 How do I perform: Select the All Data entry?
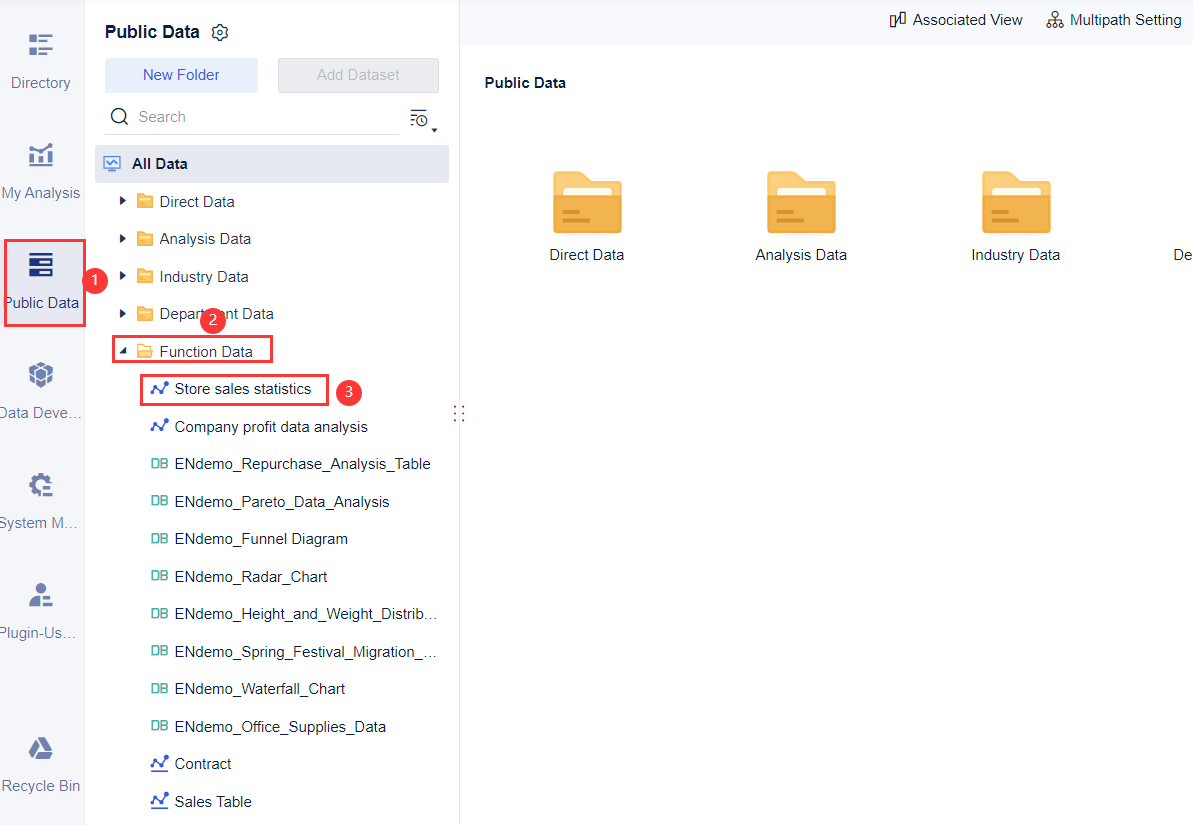[x=160, y=163]
